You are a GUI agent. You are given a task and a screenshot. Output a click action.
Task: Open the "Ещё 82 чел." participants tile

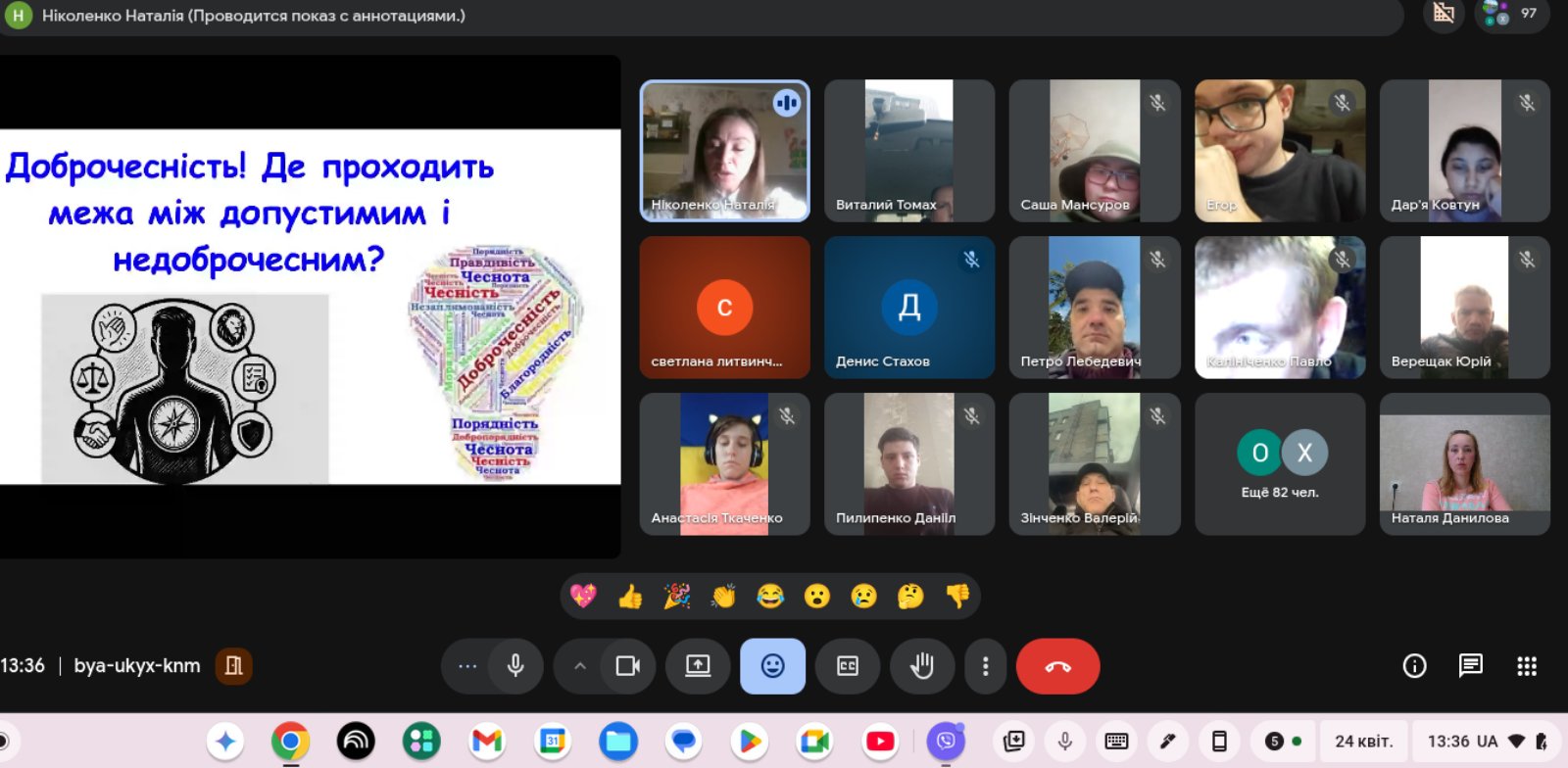pyautogui.click(x=1279, y=464)
